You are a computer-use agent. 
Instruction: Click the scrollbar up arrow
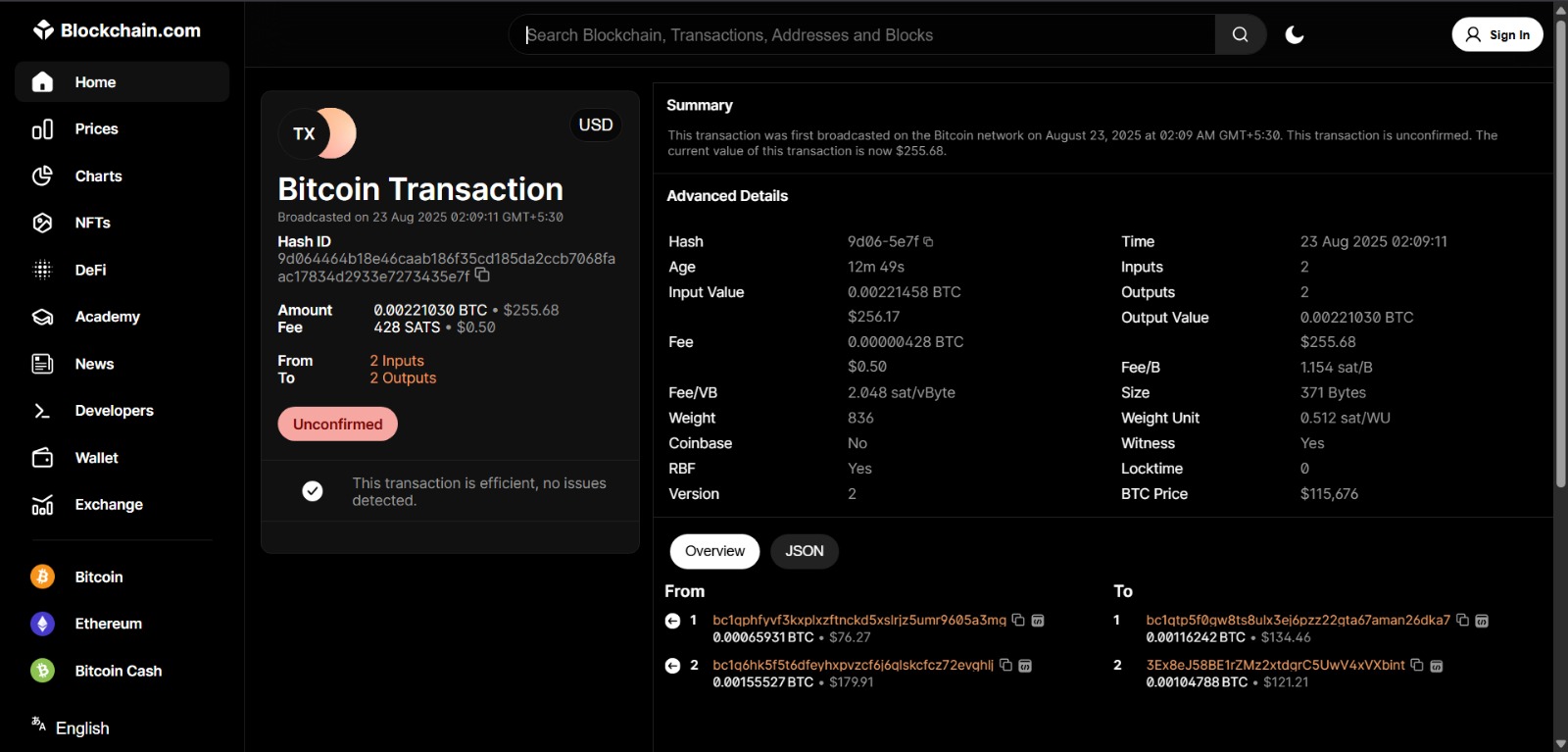1560,9
